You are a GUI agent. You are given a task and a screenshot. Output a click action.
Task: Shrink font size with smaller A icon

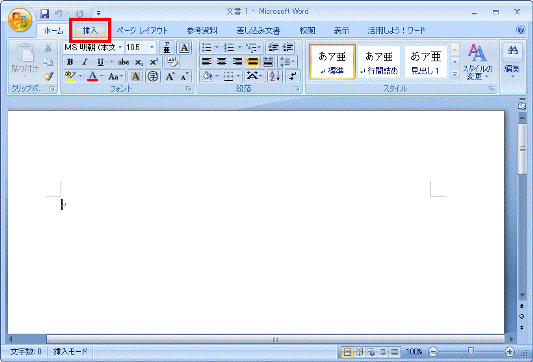(x=185, y=76)
